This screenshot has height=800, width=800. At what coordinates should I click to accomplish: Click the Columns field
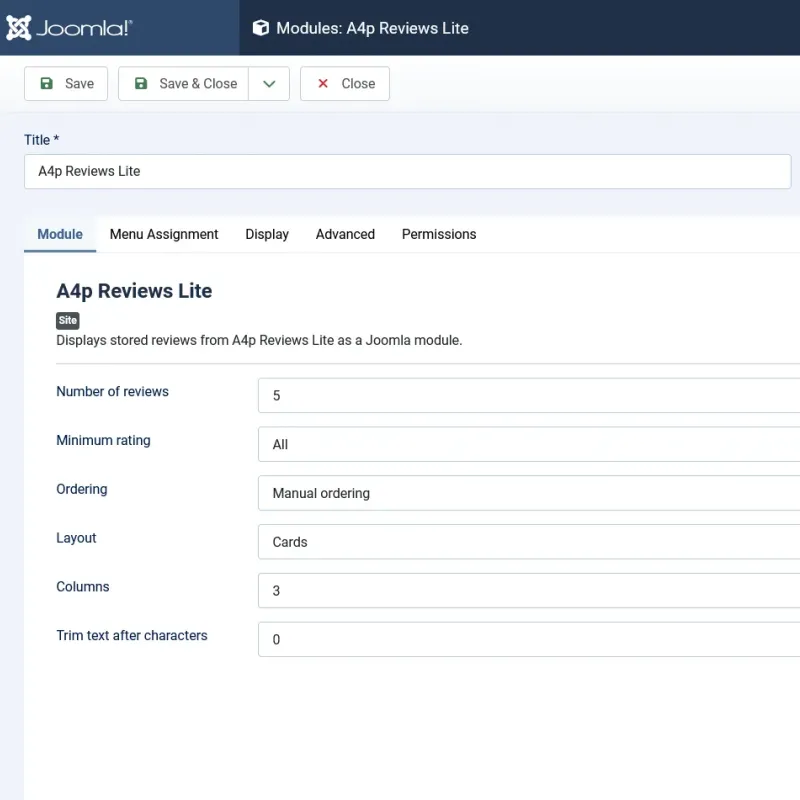point(529,591)
